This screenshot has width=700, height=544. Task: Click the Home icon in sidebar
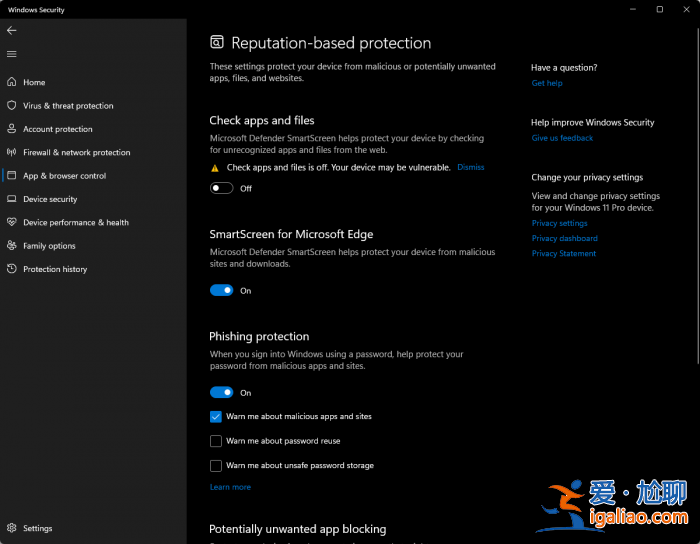tap(12, 82)
